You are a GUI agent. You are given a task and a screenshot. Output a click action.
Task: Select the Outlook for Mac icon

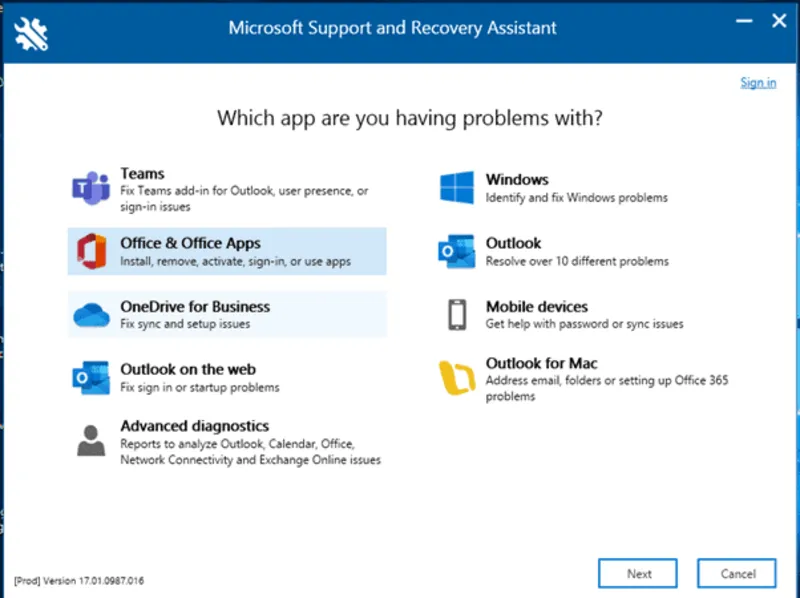[456, 378]
